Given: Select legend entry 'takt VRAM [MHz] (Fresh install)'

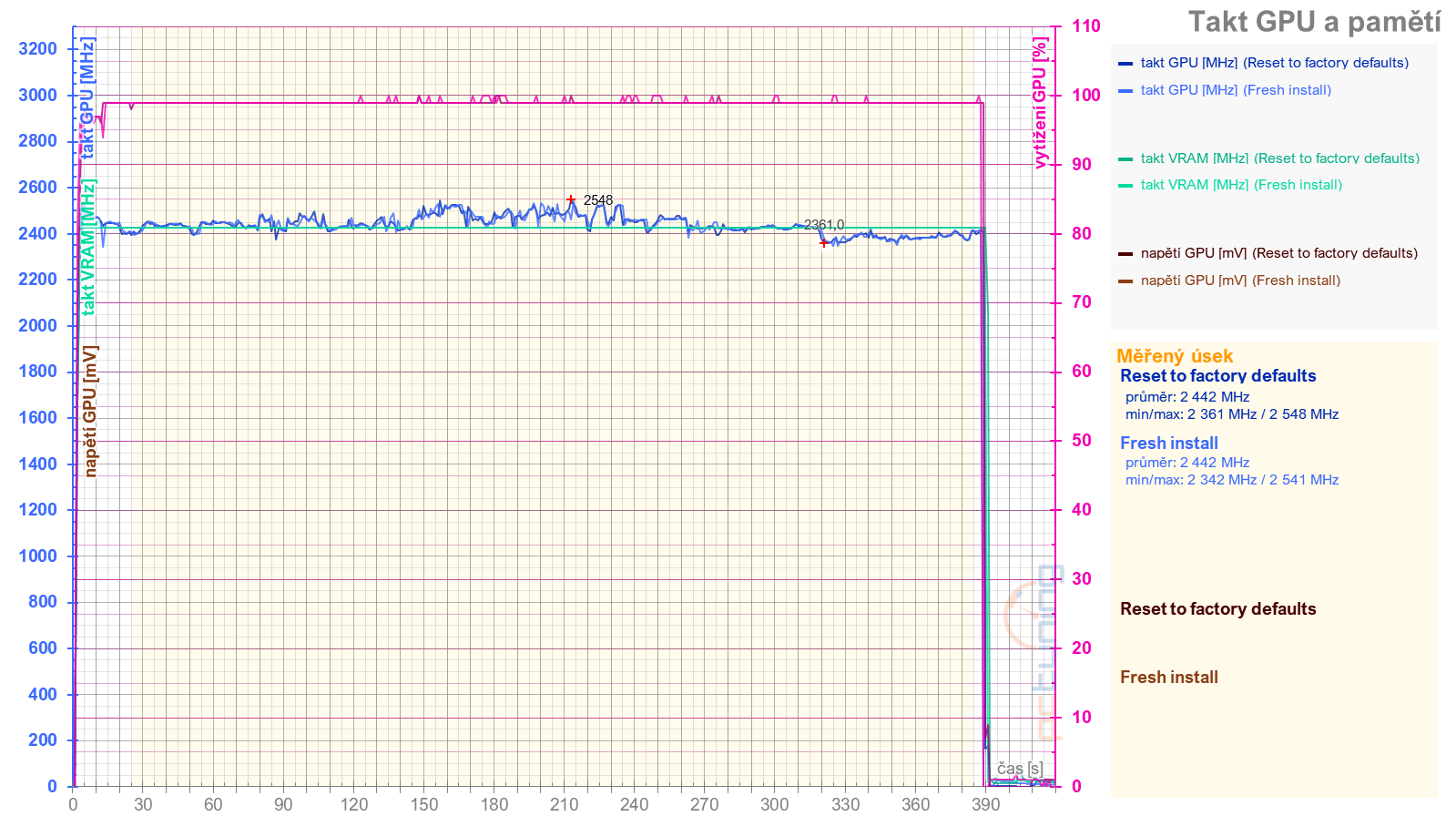Looking at the screenshot, I should tap(1241, 185).
